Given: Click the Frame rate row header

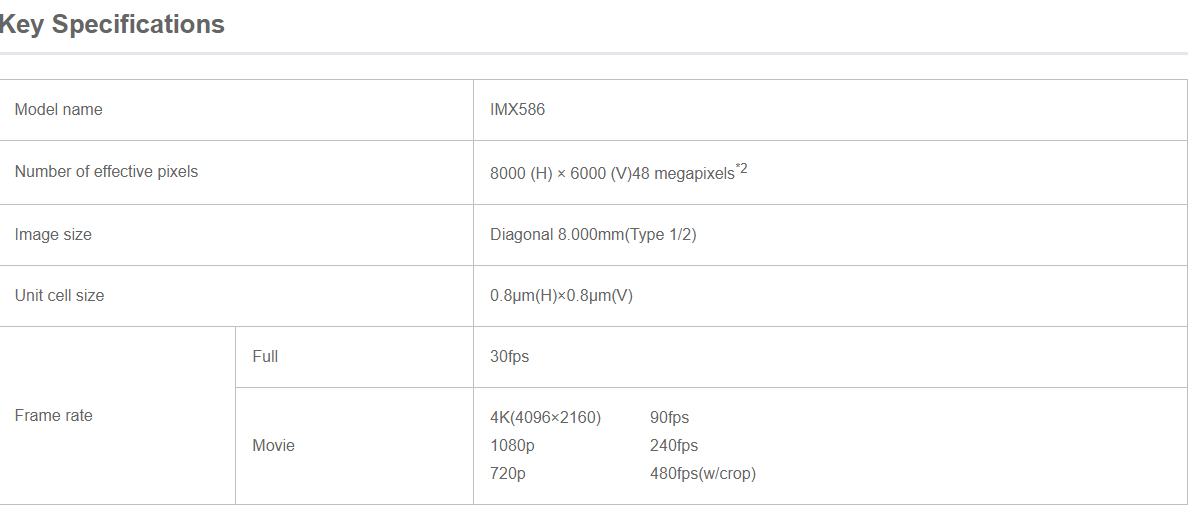Looking at the screenshot, I should pos(53,416).
